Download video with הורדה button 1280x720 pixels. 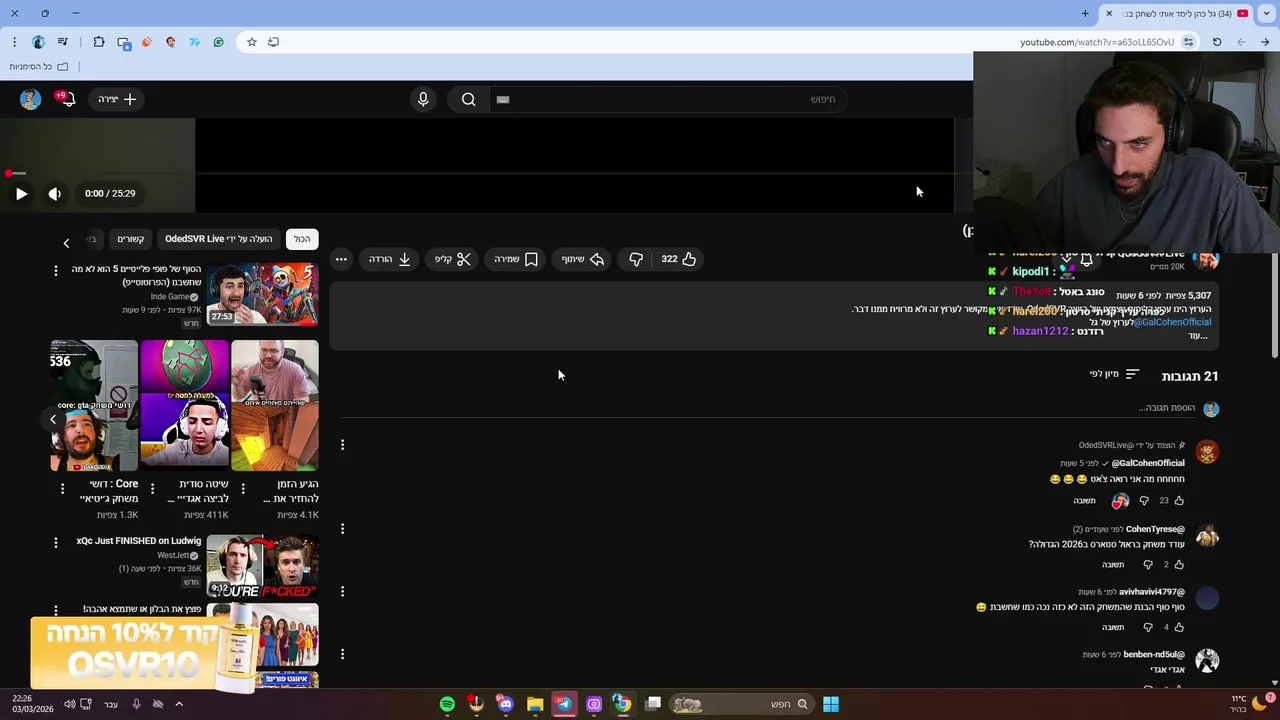click(x=390, y=259)
